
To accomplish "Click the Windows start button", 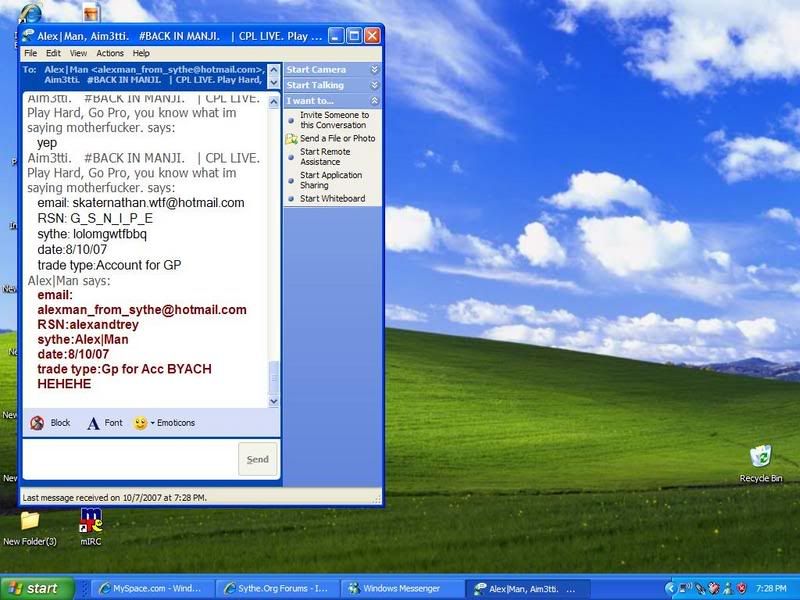I will pyautogui.click(x=37, y=588).
